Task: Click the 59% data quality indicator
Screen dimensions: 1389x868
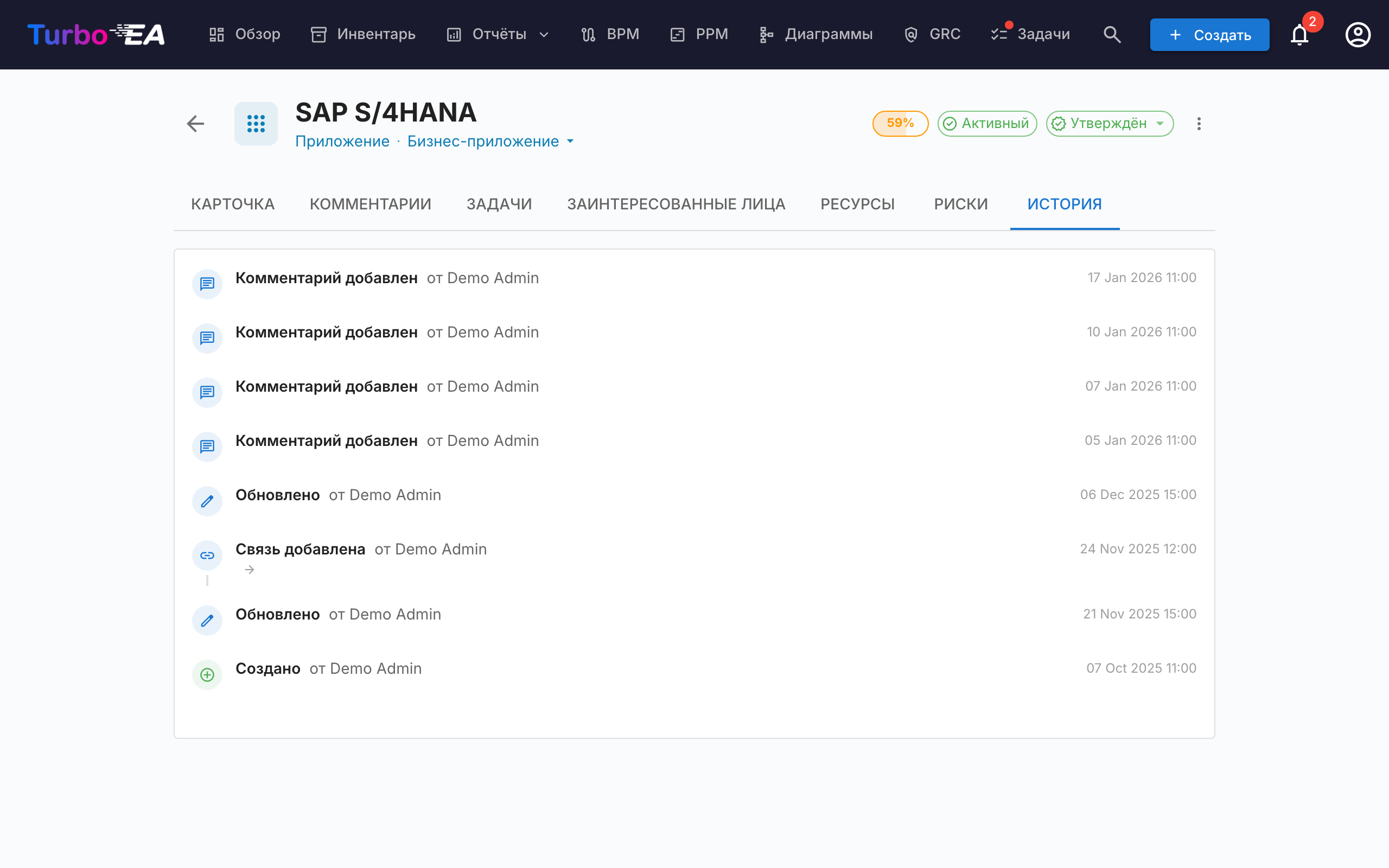Action: tap(900, 124)
